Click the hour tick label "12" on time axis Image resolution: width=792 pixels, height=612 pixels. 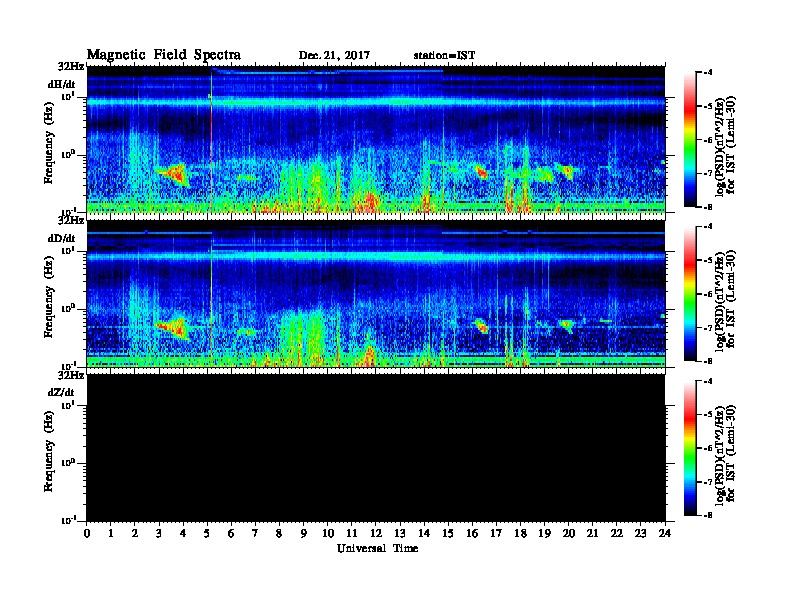(376, 534)
